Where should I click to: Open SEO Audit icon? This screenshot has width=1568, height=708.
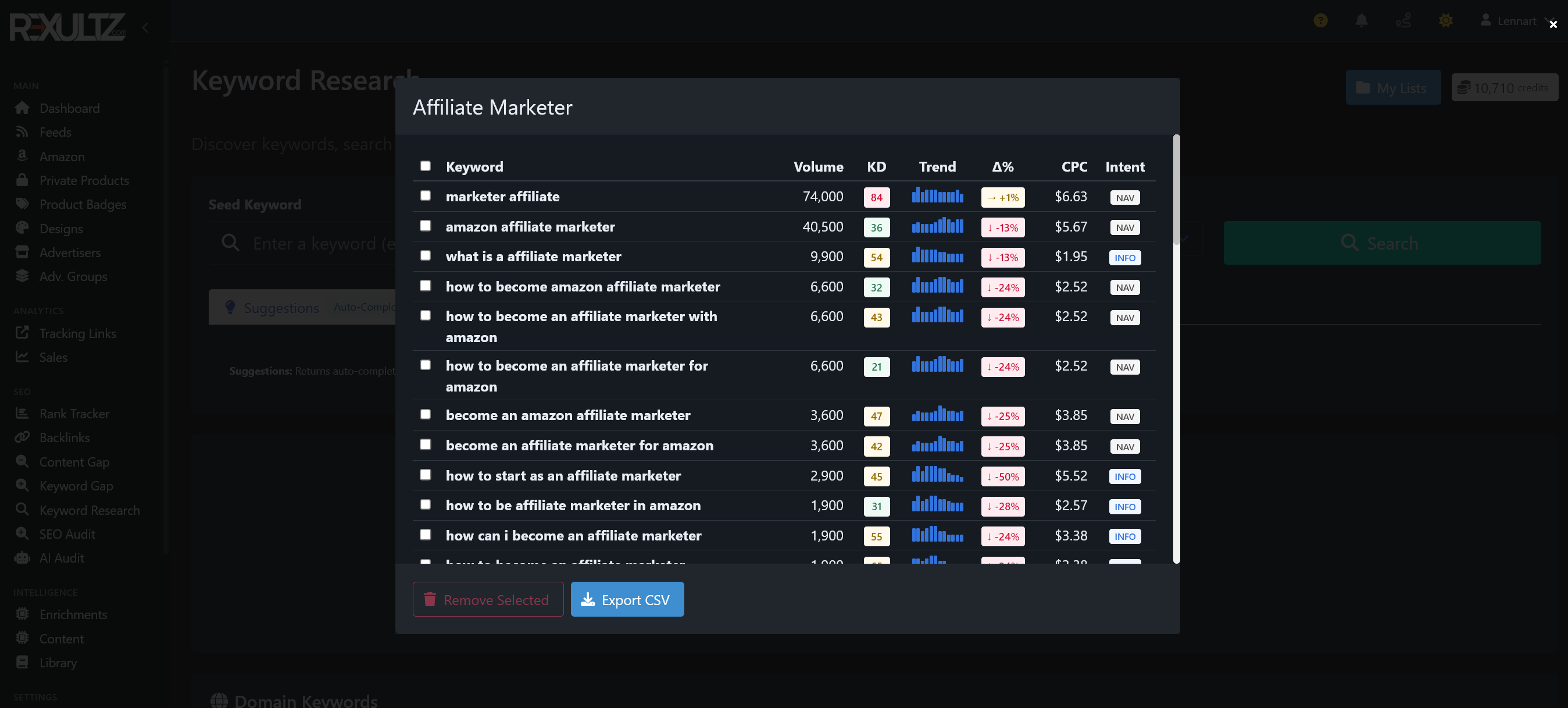(x=22, y=533)
